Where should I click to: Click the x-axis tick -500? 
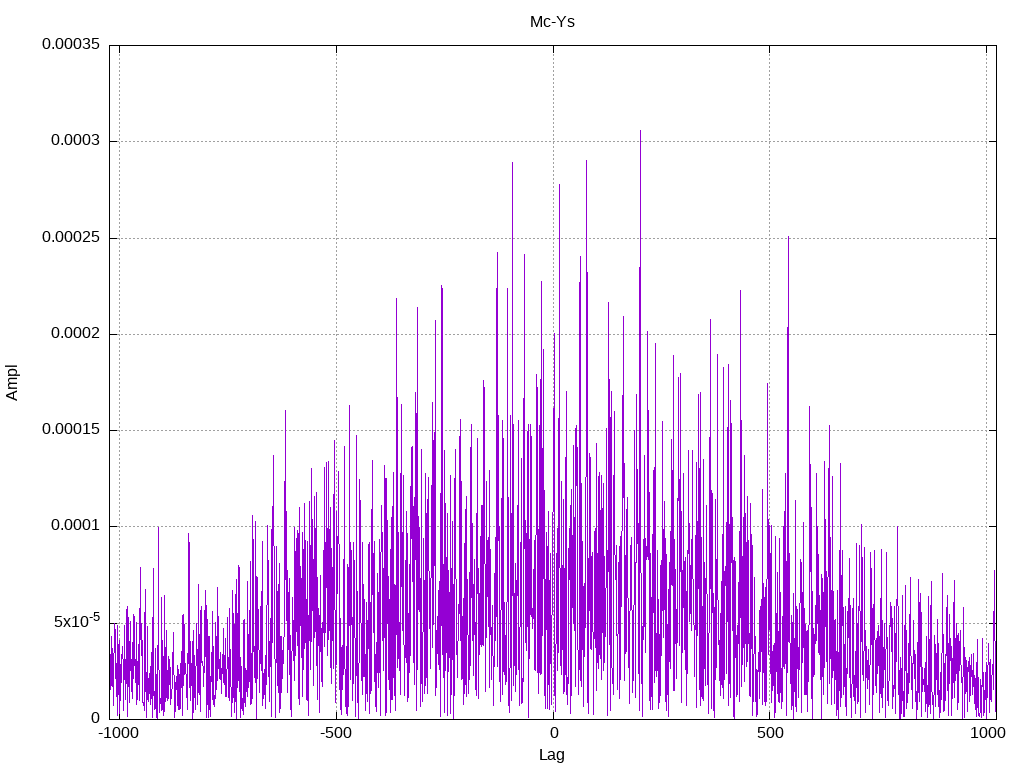[336, 733]
